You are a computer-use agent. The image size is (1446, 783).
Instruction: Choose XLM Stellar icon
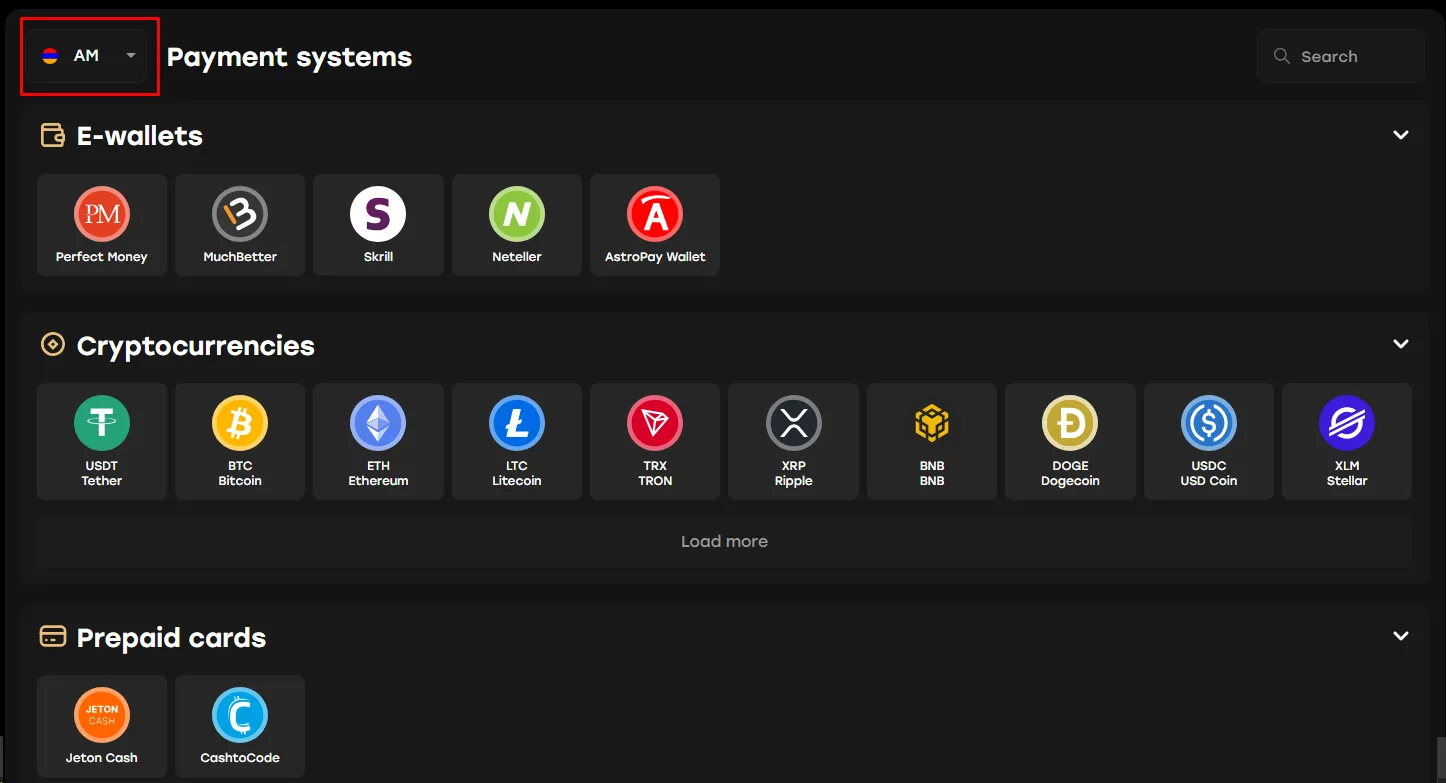point(1347,423)
